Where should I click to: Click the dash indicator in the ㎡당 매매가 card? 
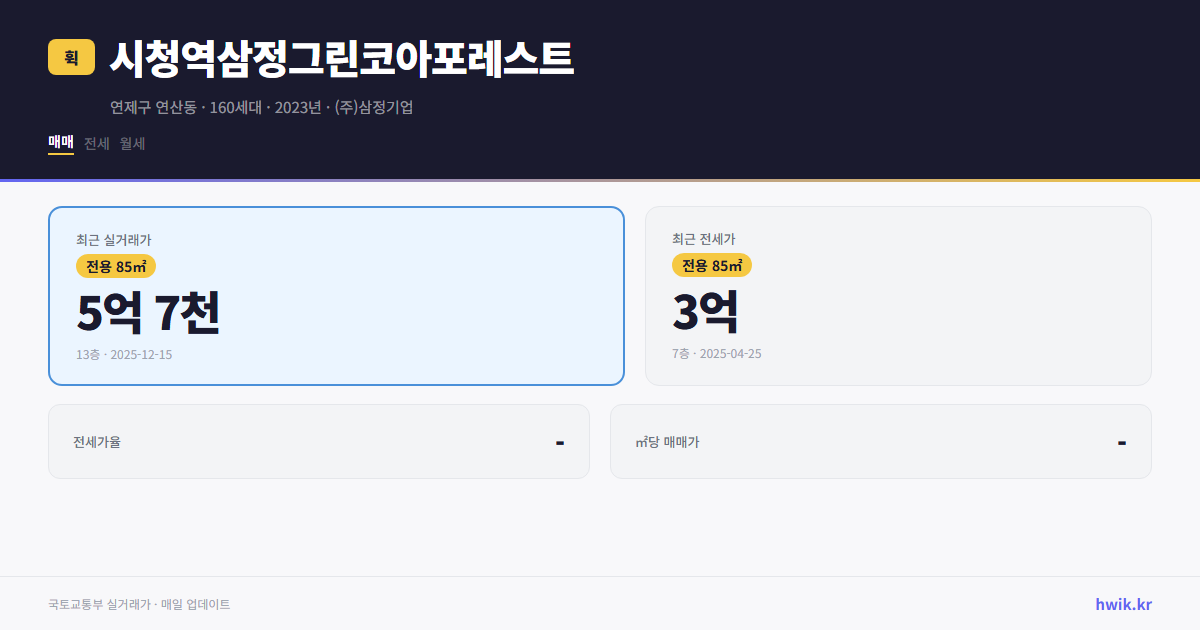[1121, 441]
